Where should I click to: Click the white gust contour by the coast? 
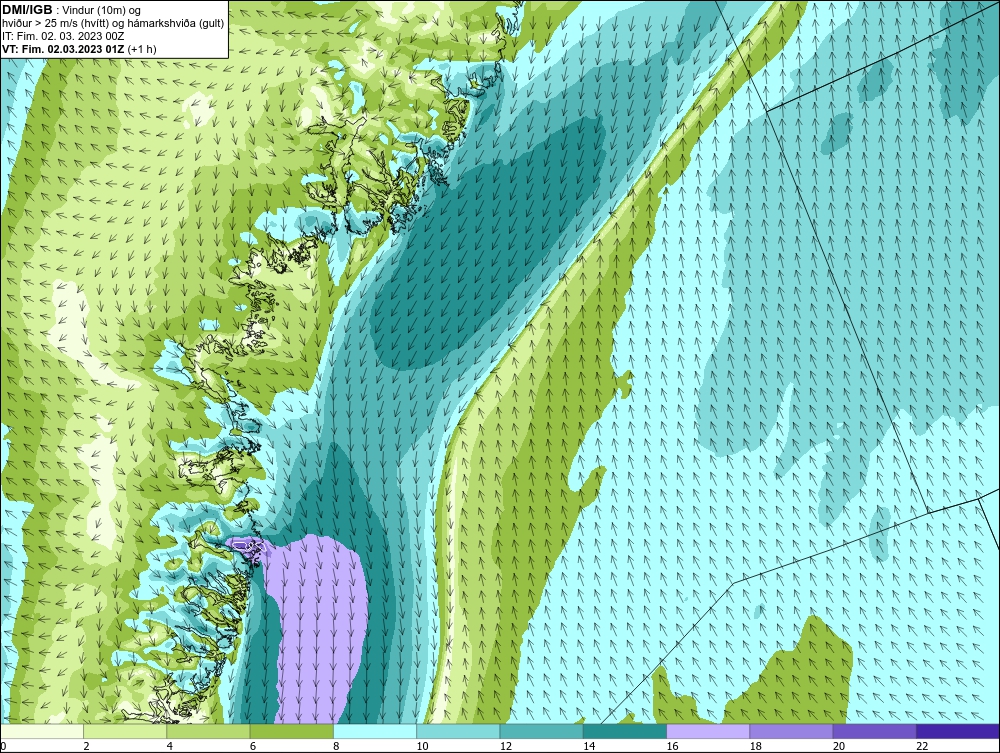click(x=247, y=545)
